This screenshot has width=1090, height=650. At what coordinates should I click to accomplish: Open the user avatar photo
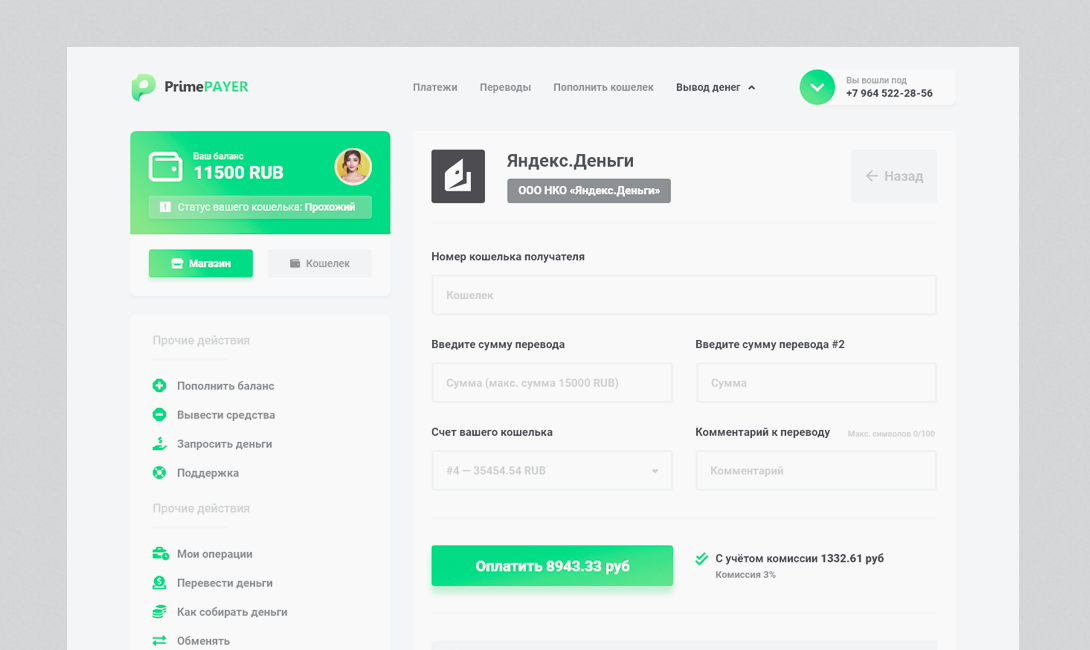point(353,167)
